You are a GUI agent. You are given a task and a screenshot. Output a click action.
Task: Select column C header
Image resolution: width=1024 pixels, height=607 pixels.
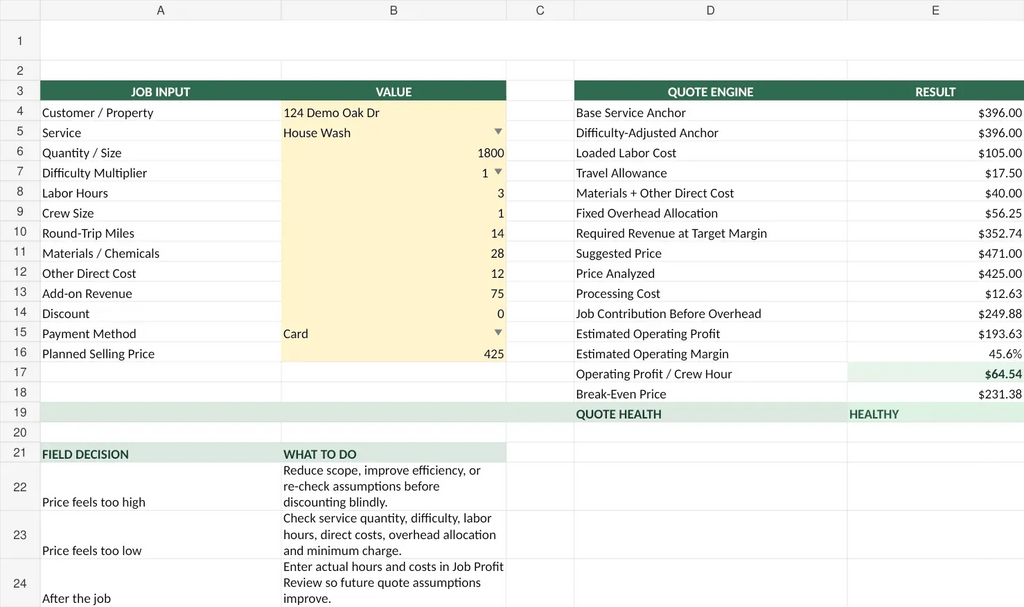(x=540, y=10)
